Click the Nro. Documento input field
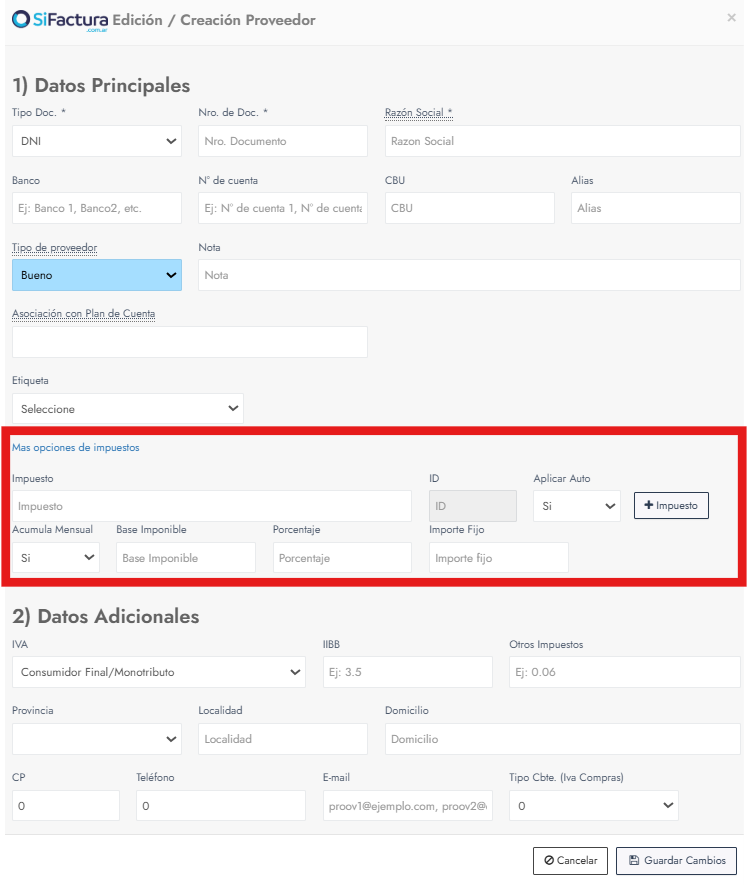Screen dimensions: 747x885 point(283,141)
